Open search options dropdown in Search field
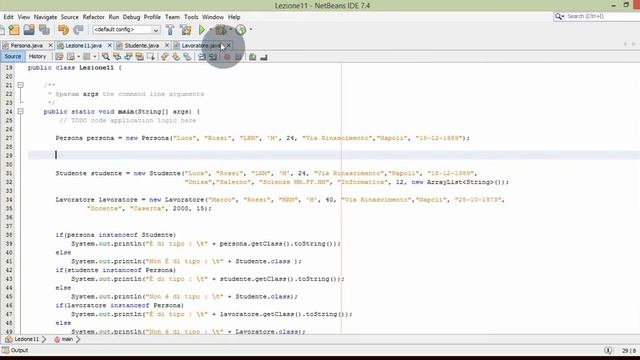640x360 pixels. coord(559,16)
